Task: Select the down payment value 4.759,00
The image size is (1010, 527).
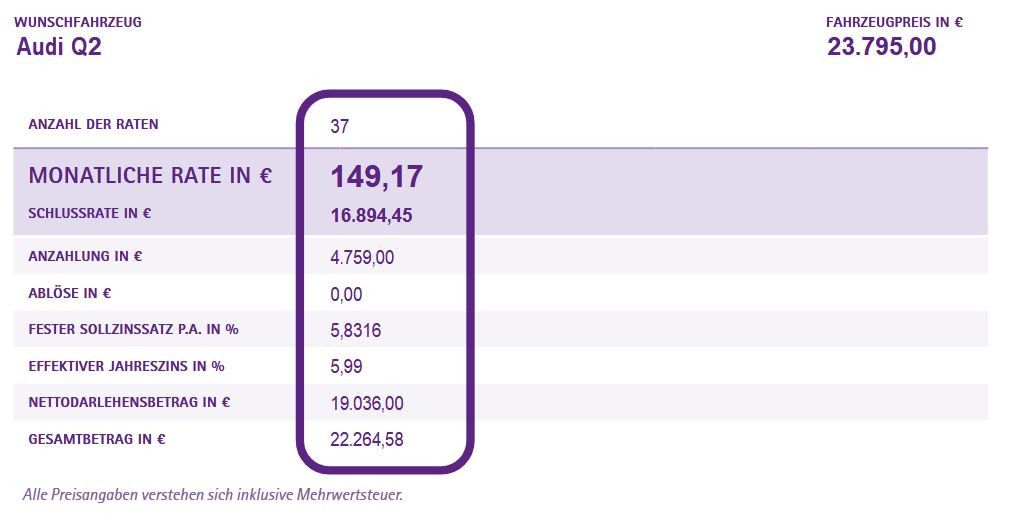Action: (x=362, y=258)
